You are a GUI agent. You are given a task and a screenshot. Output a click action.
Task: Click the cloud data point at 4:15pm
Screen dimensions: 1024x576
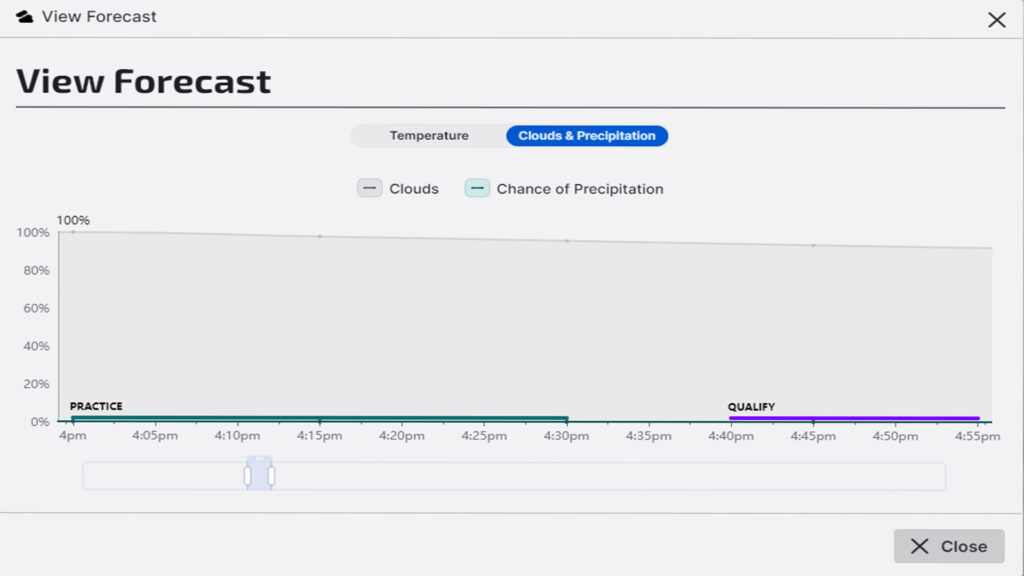point(320,237)
